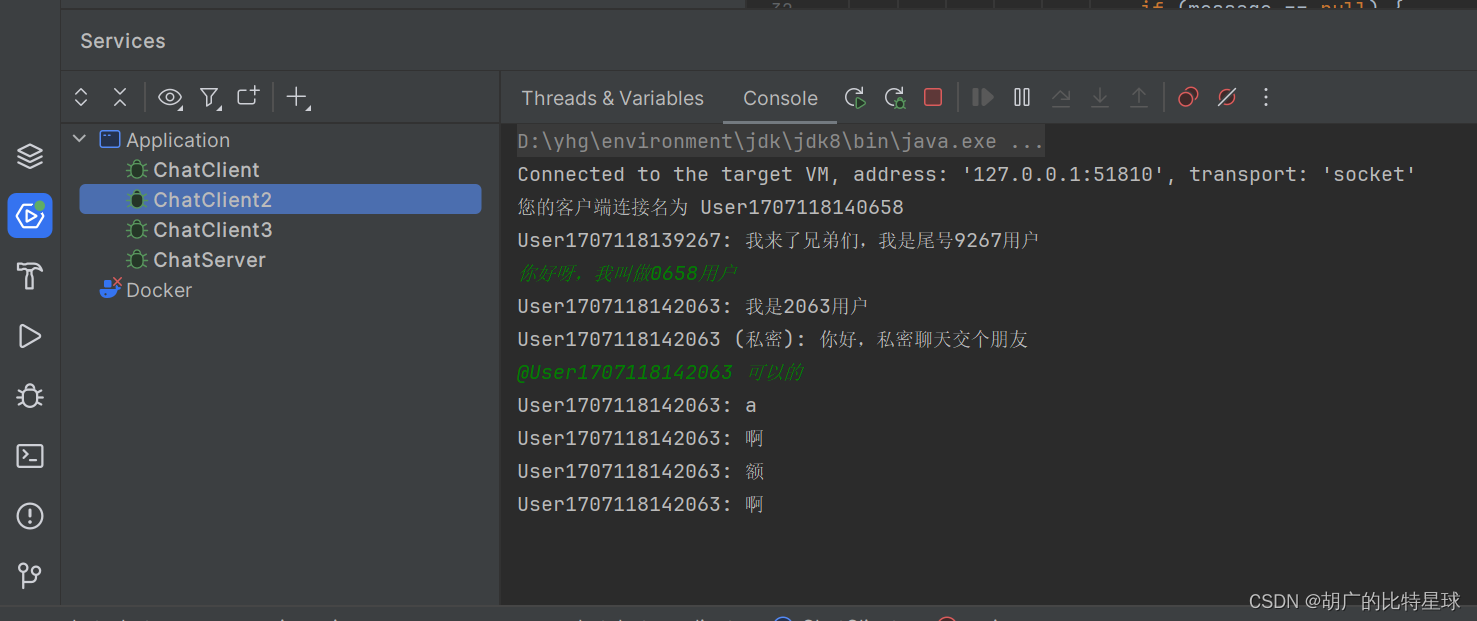This screenshot has height=621, width=1477.
Task: Open the Services tool window icon
Action: (x=30, y=216)
